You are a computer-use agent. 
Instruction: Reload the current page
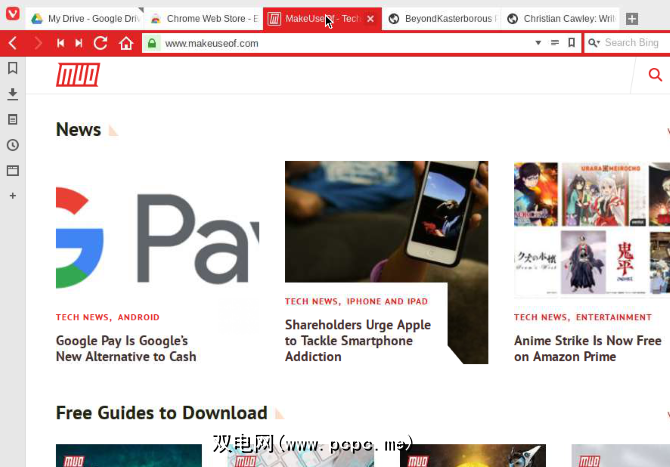pyautogui.click(x=100, y=43)
